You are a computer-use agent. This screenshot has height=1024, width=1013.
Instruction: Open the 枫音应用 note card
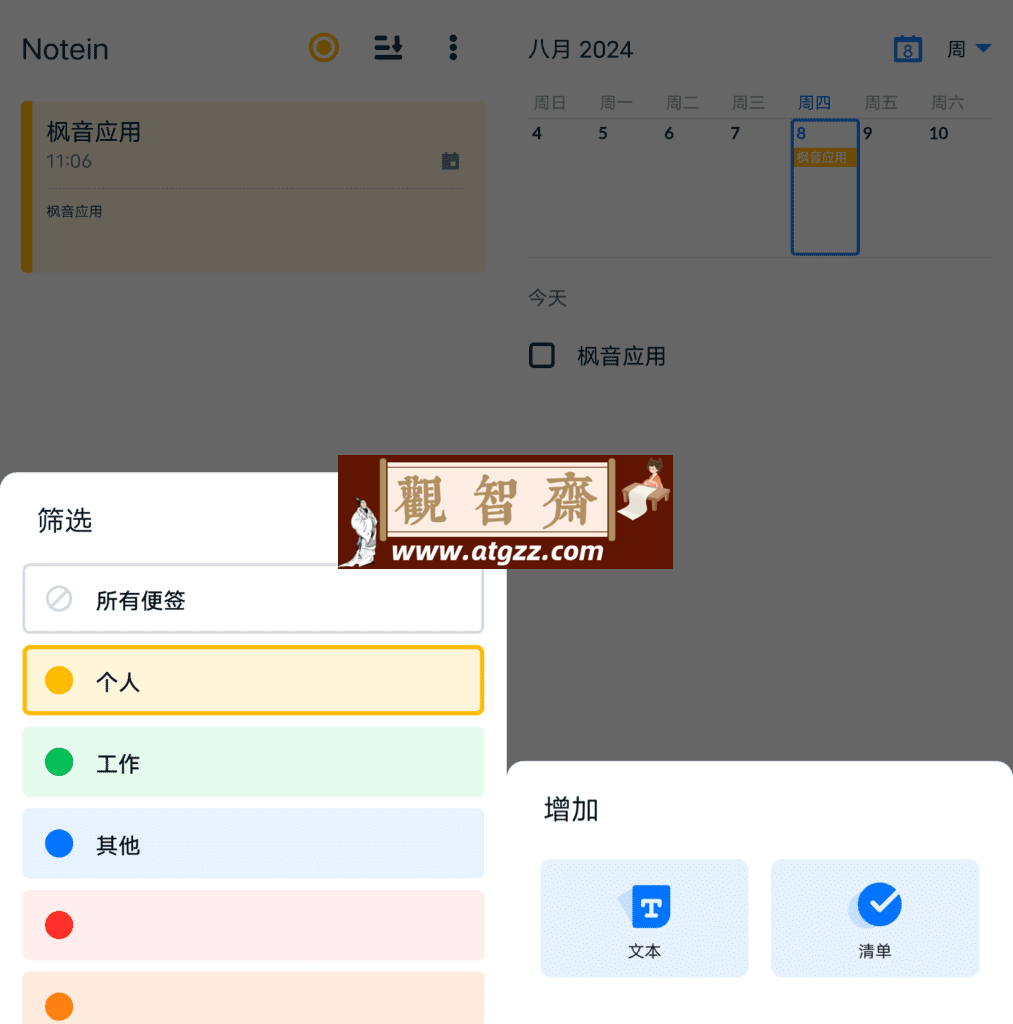click(253, 187)
